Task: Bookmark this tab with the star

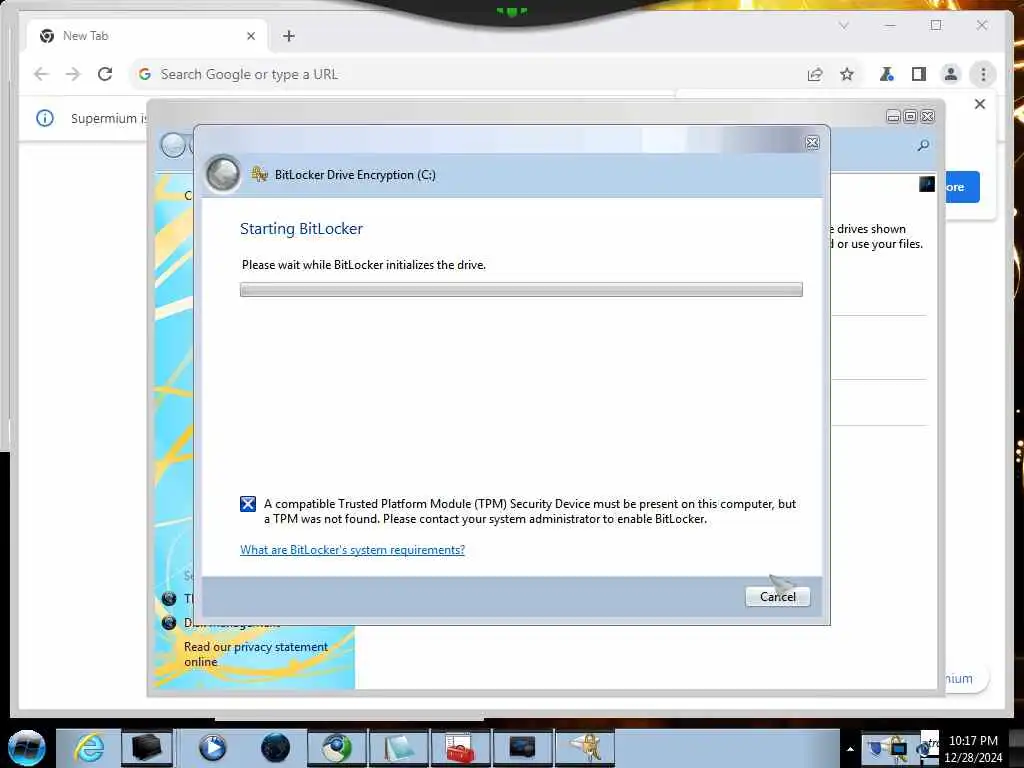Action: [x=846, y=74]
